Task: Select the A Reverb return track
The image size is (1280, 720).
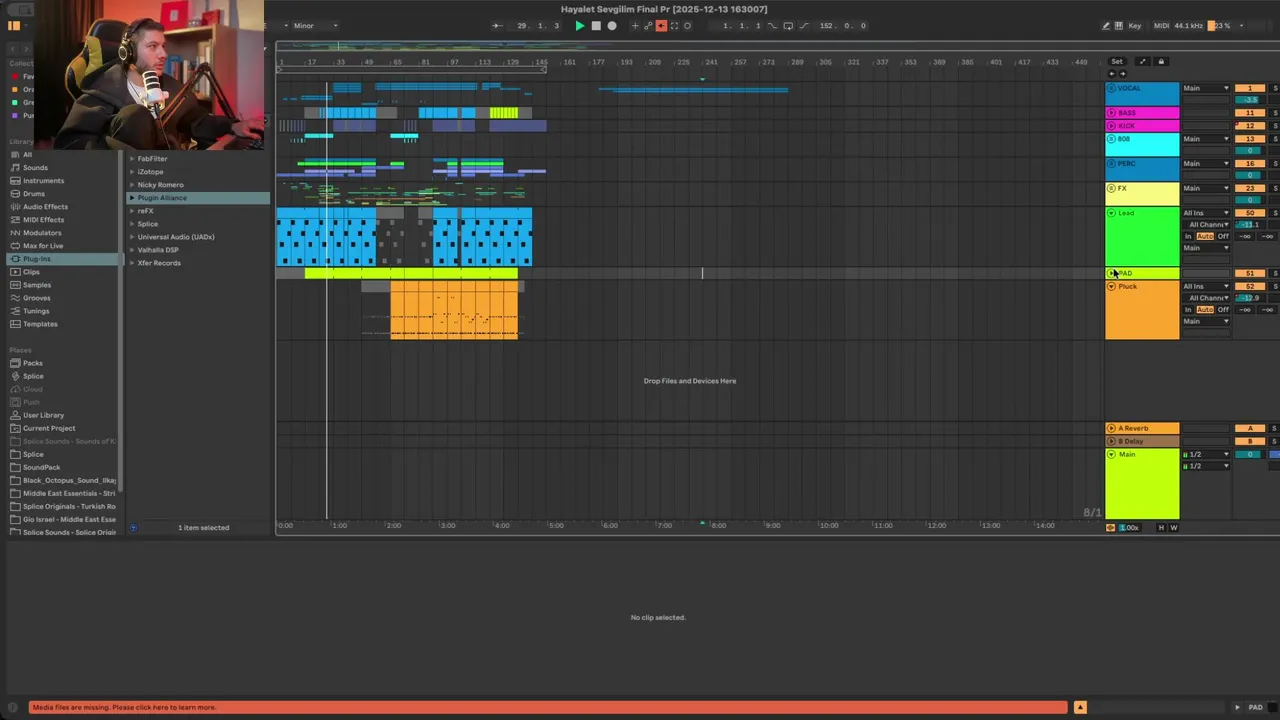Action: (1142, 428)
